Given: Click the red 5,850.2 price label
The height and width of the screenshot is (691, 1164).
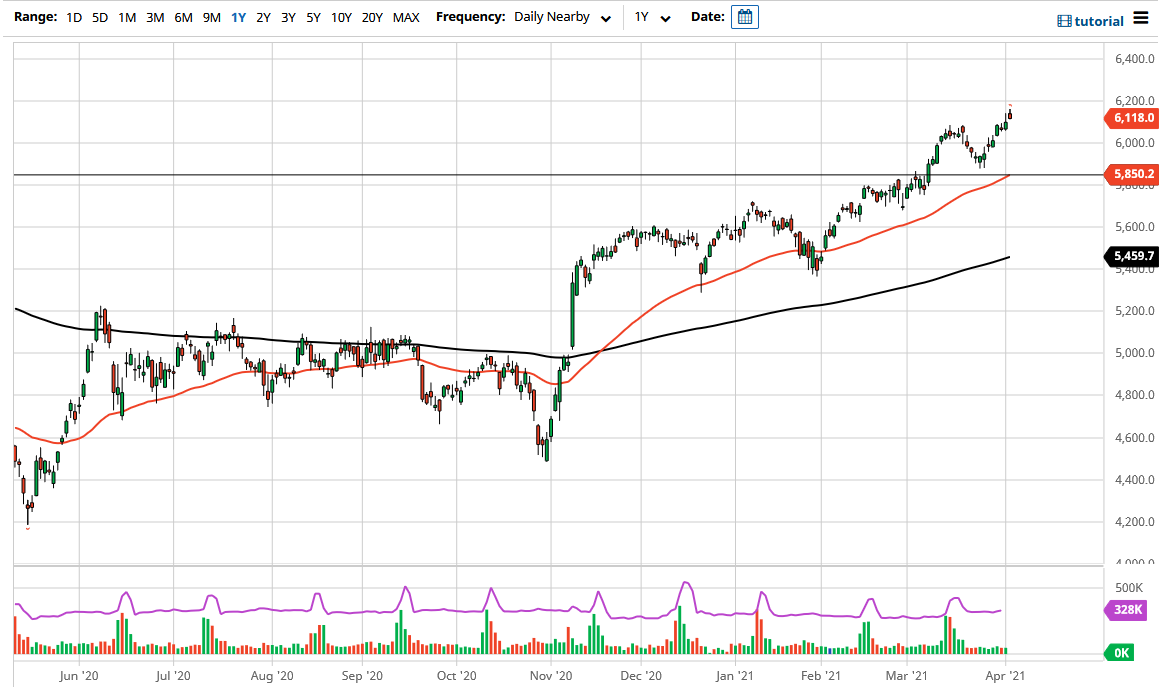Looking at the screenshot, I should 1136,173.
